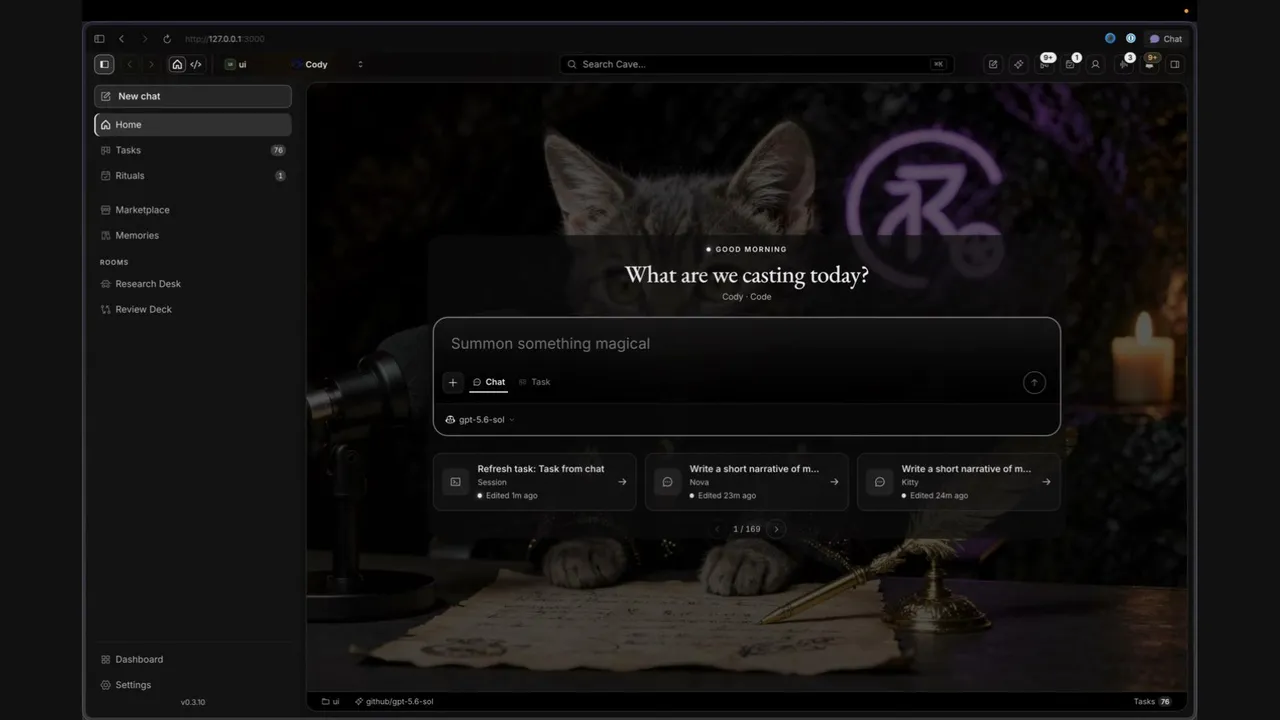Viewport: 1280px width, 720px height.
Task: Click the 'ui' folder in the status bar
Action: tap(330, 702)
